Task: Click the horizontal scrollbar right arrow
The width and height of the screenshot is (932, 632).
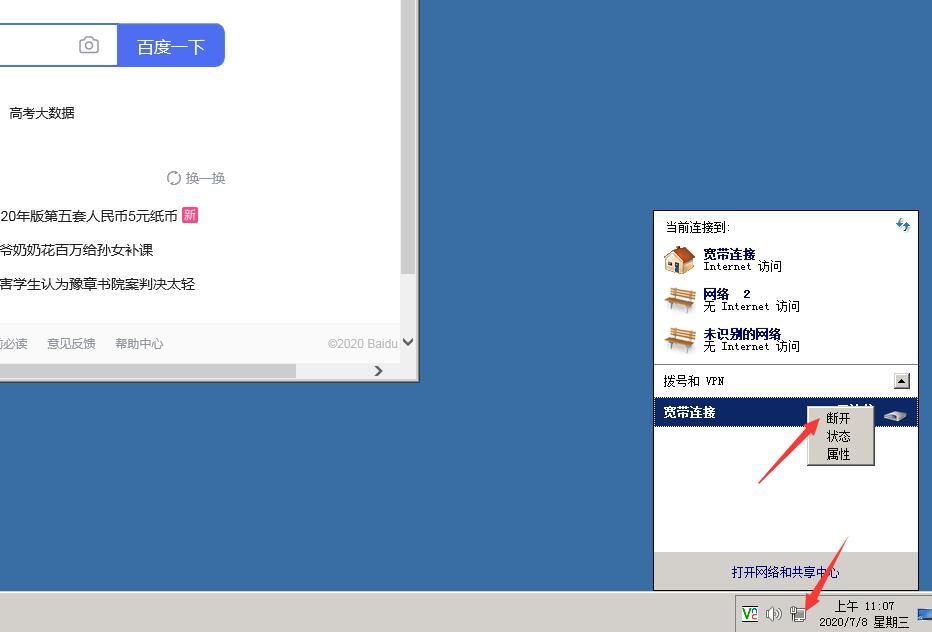Action: (378, 371)
